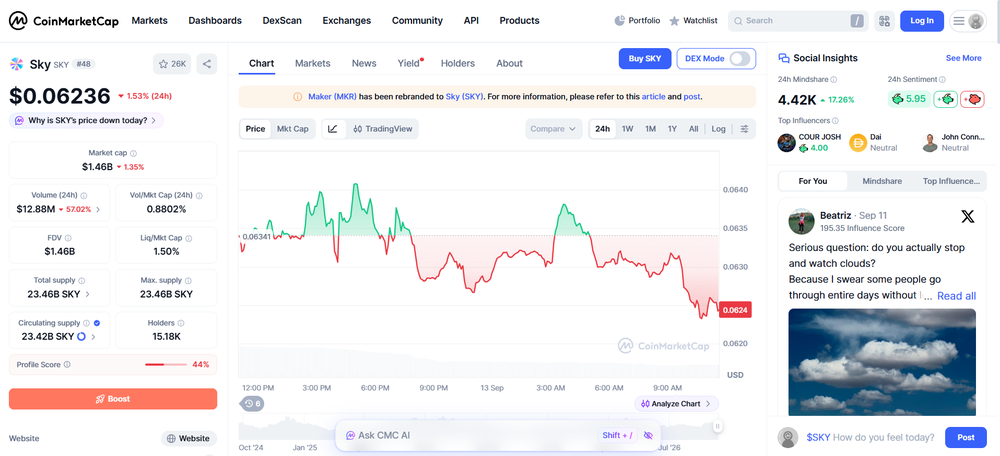1000x456 pixels.
Task: Switch to the About tab
Action: (510, 63)
